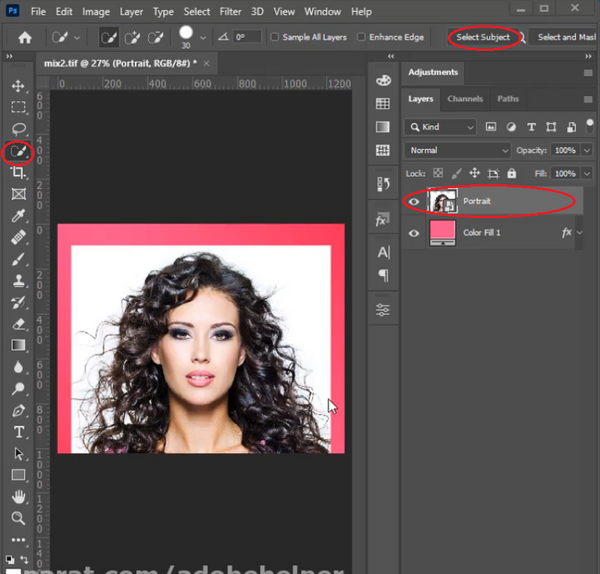Open the Edit Toolbar three-dots menu
Viewport: 600px width, 574px height.
[x=18, y=540]
